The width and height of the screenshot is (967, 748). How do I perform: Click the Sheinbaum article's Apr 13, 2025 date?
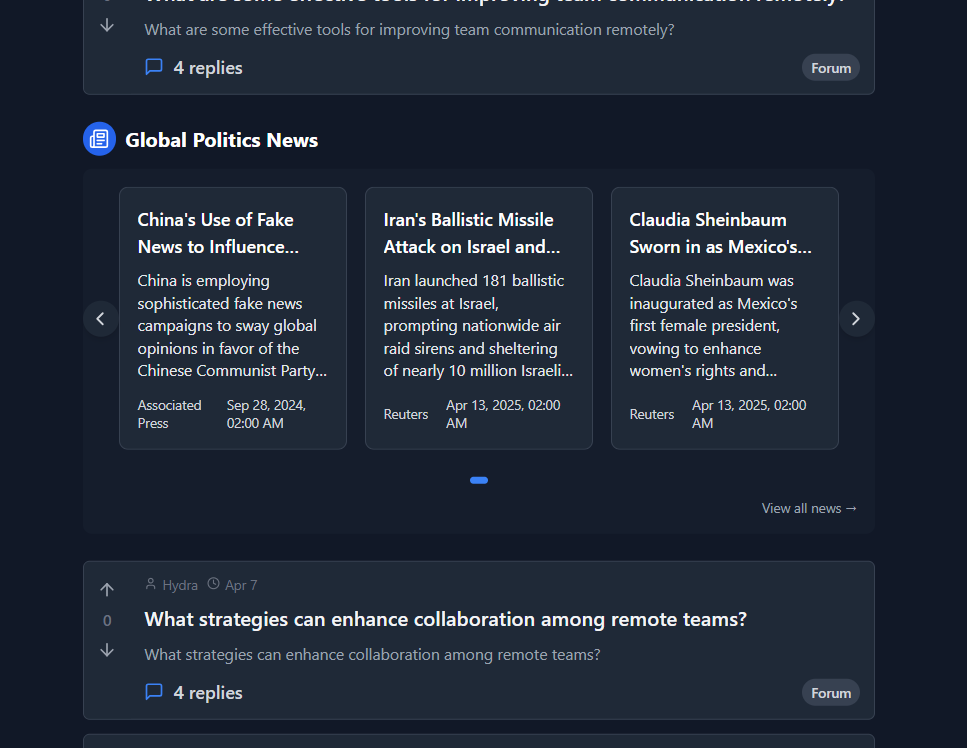pos(749,414)
